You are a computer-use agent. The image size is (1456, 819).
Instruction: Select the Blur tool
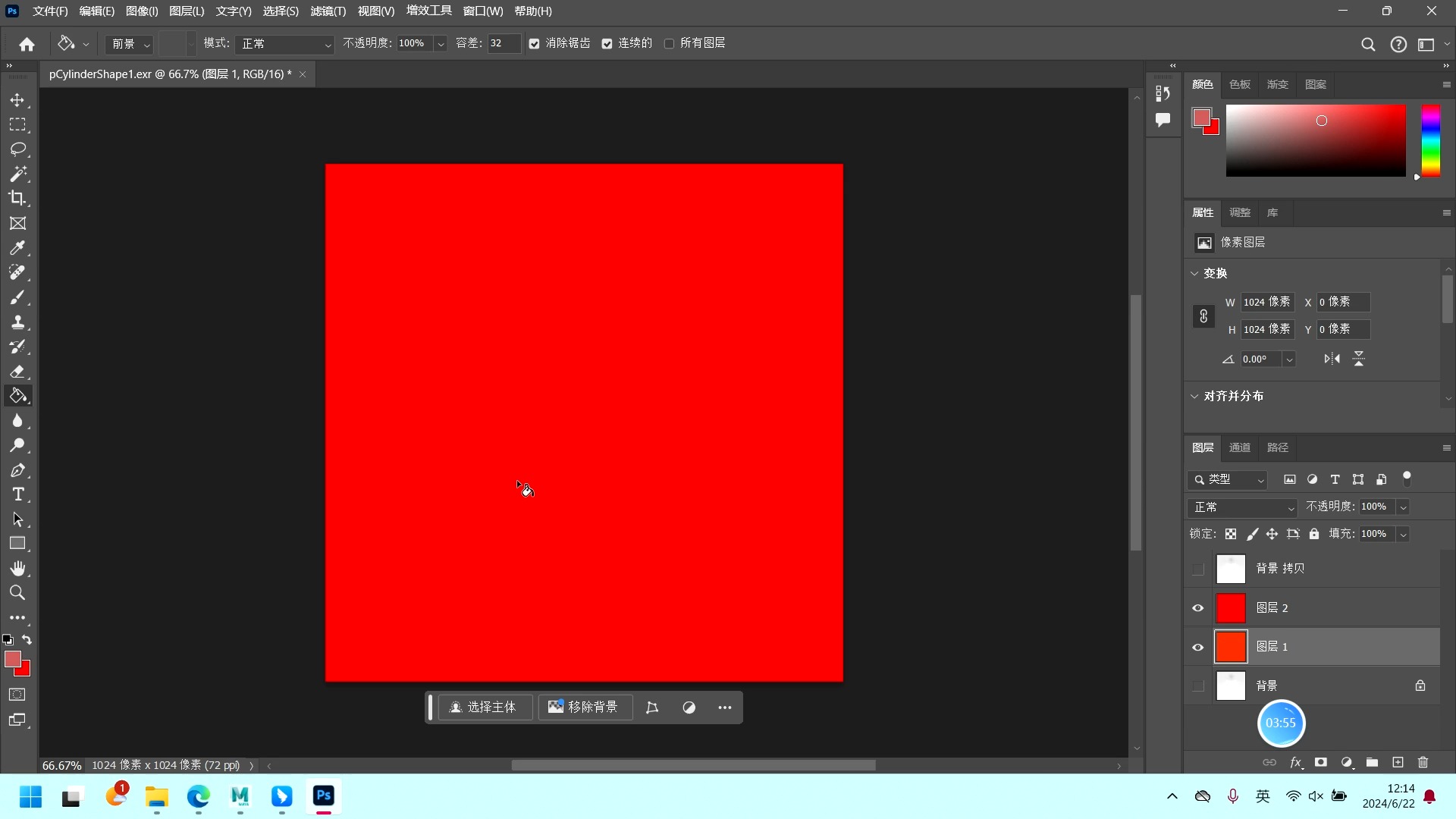click(17, 420)
